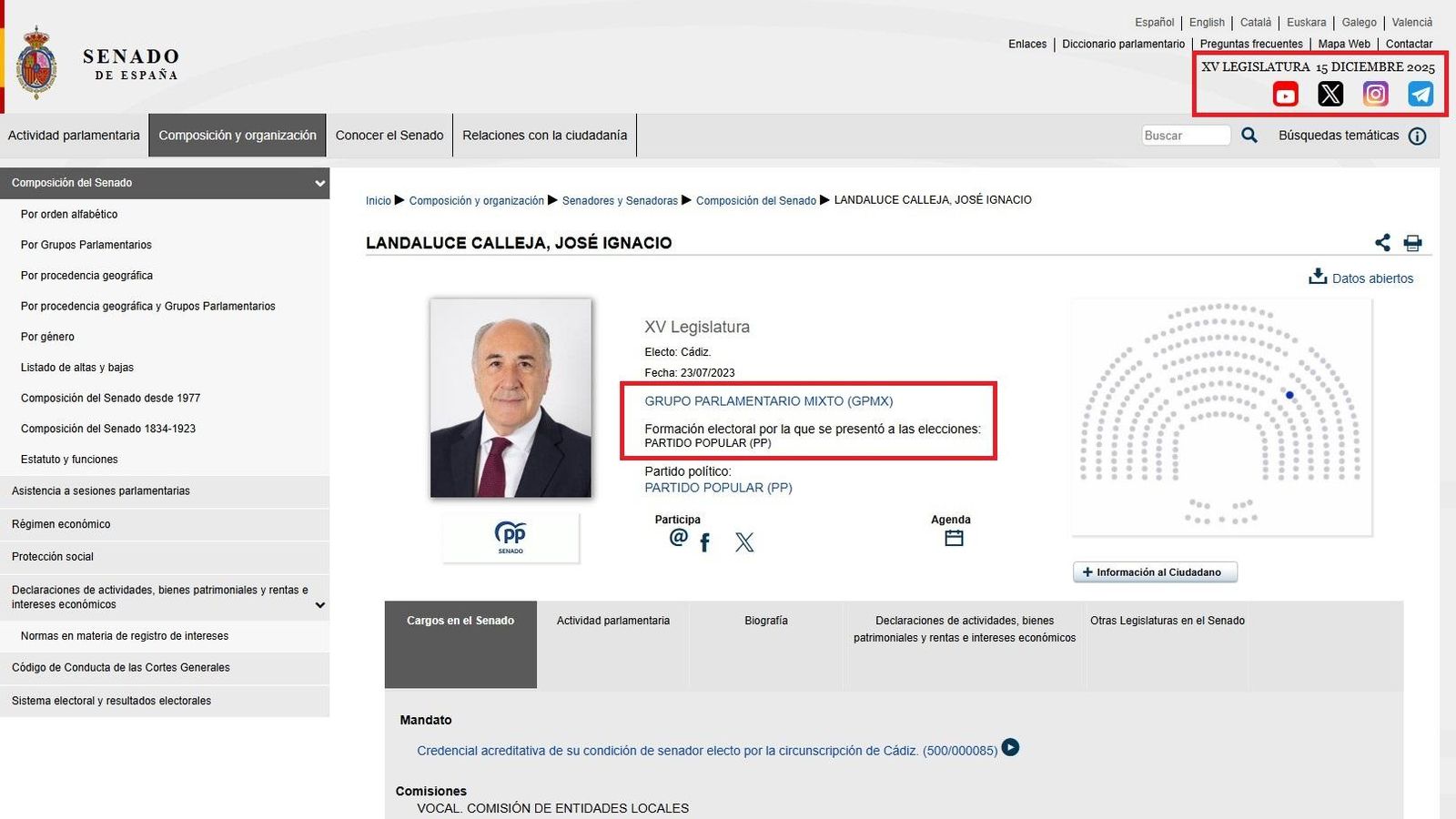
Task: Open the Conocer el Senado menu
Action: (389, 135)
